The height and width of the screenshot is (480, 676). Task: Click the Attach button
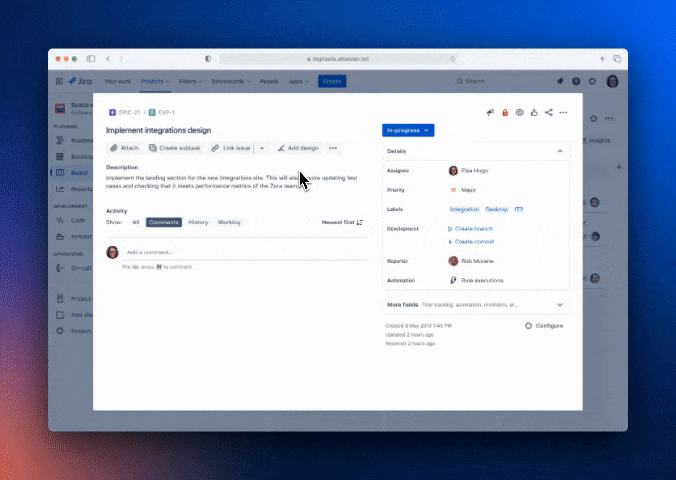tap(125, 148)
